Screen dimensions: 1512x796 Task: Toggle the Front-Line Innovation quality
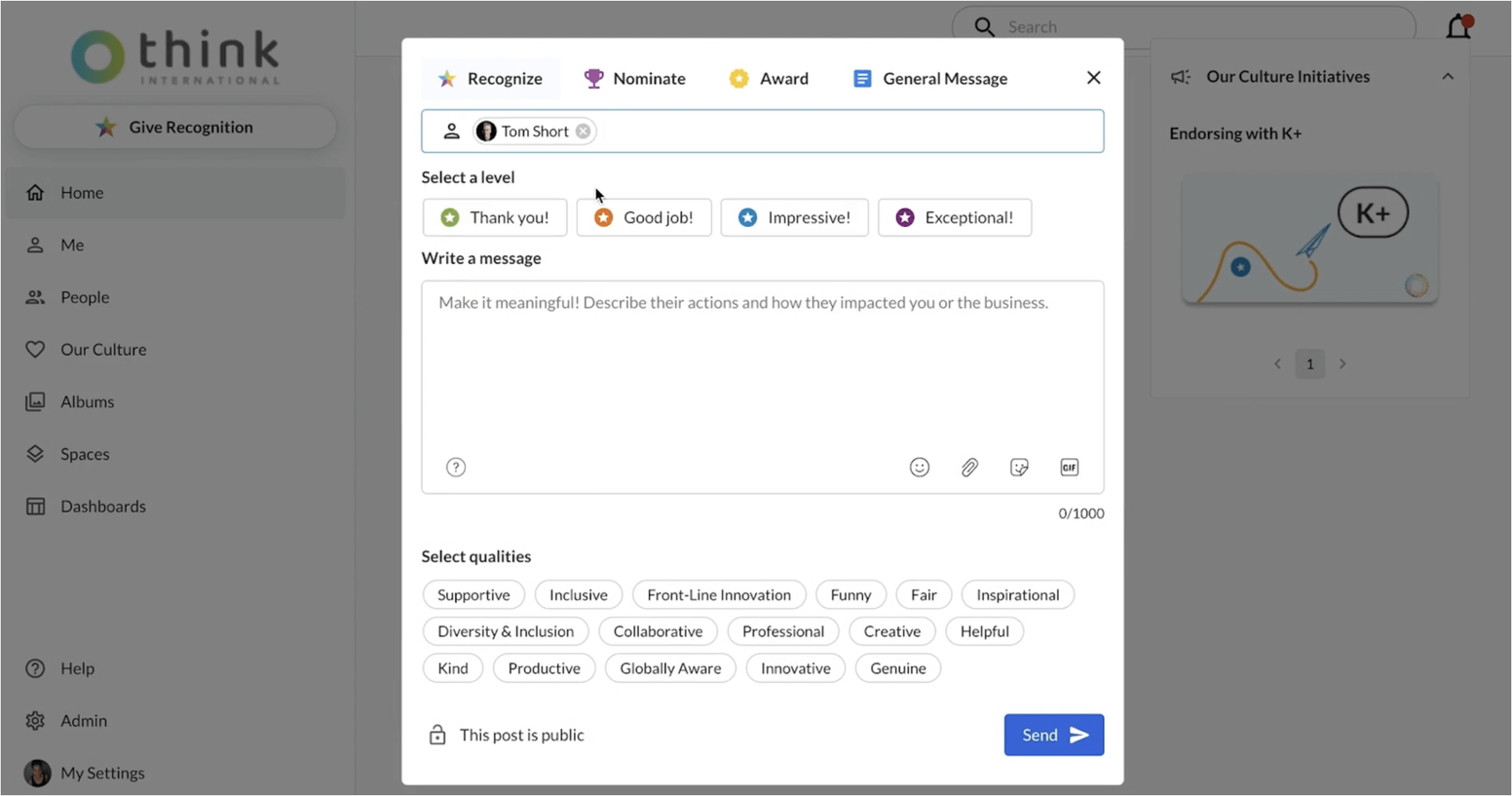point(719,594)
